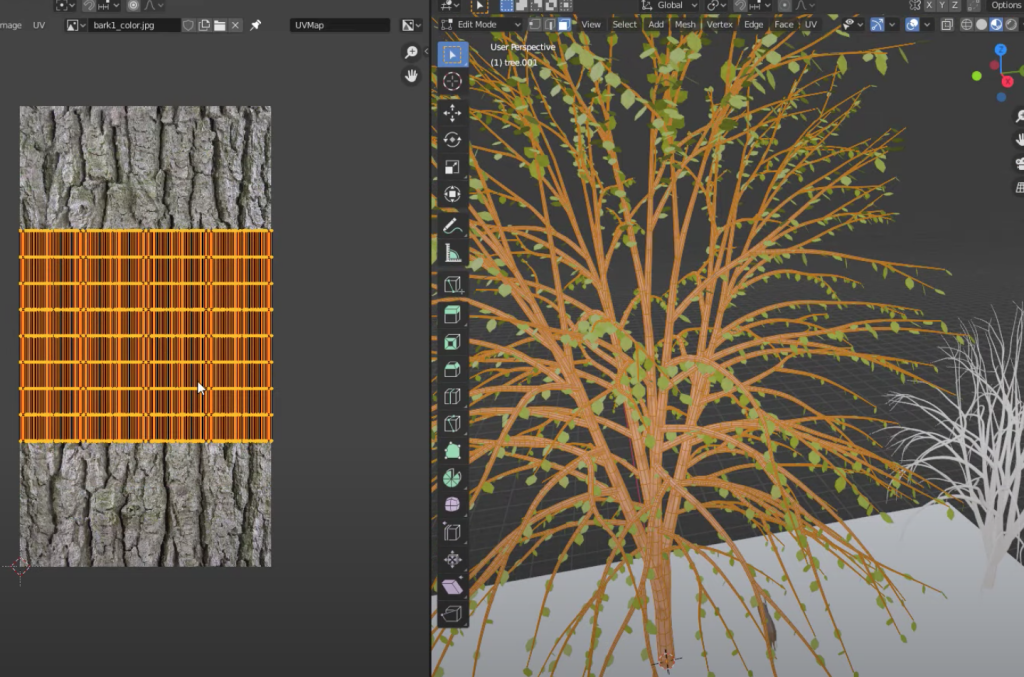The width and height of the screenshot is (1024, 677).
Task: Activate the Annotate pencil tool
Action: click(452, 226)
